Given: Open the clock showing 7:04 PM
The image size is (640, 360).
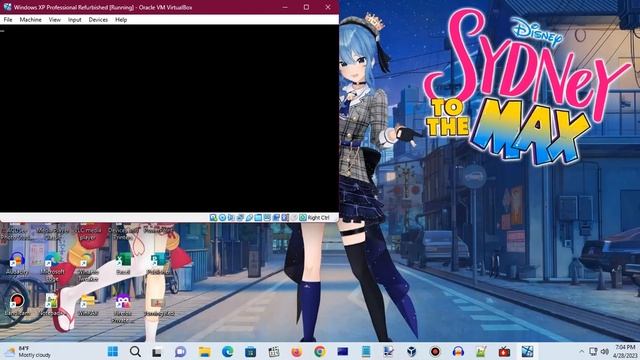Looking at the screenshot, I should coord(625,351).
